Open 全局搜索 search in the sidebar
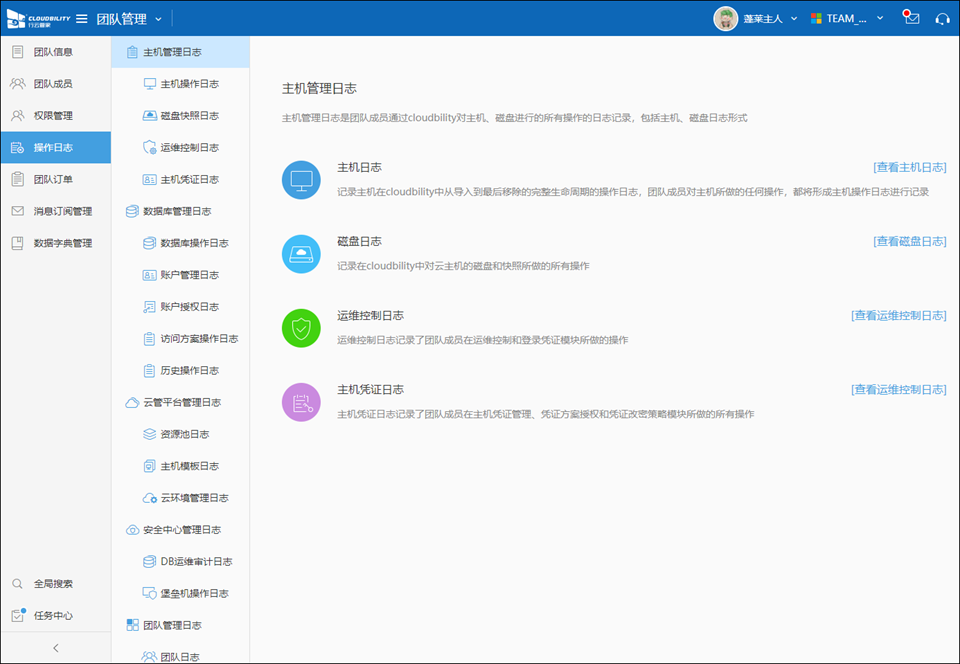The image size is (960, 664). click(53, 584)
